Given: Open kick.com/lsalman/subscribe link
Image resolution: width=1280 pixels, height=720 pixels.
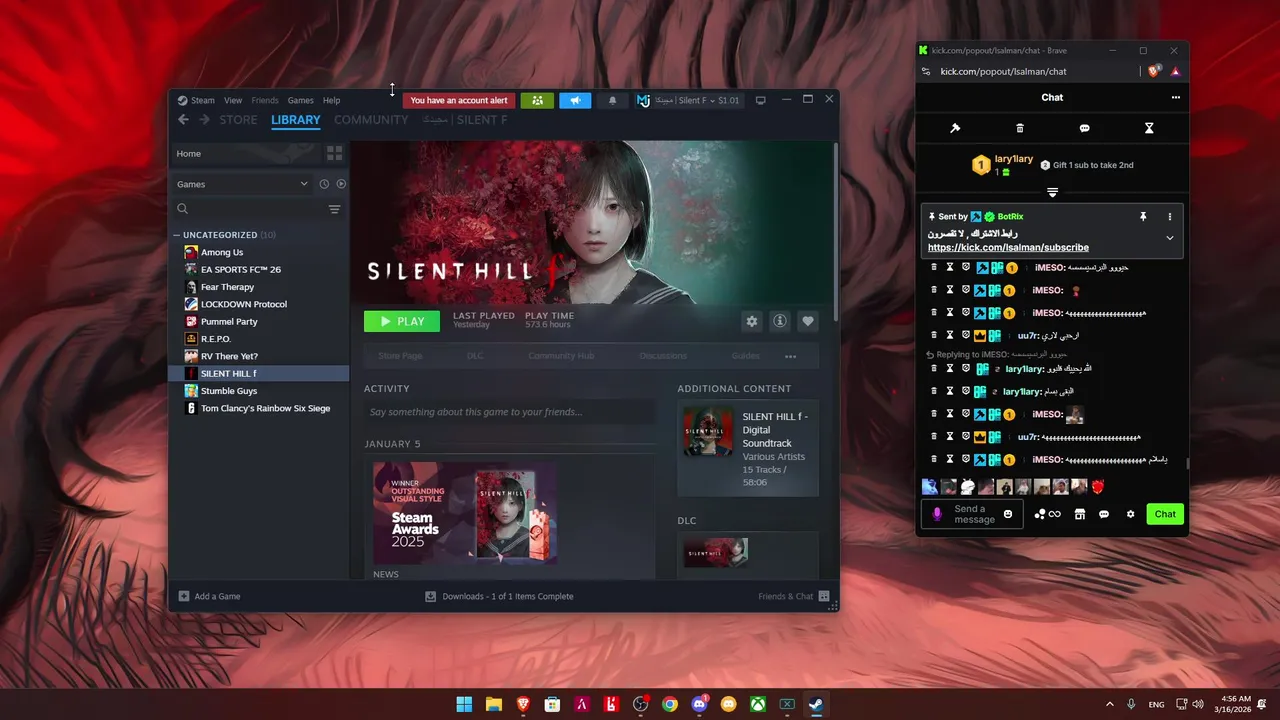Looking at the screenshot, I should tap(1008, 247).
